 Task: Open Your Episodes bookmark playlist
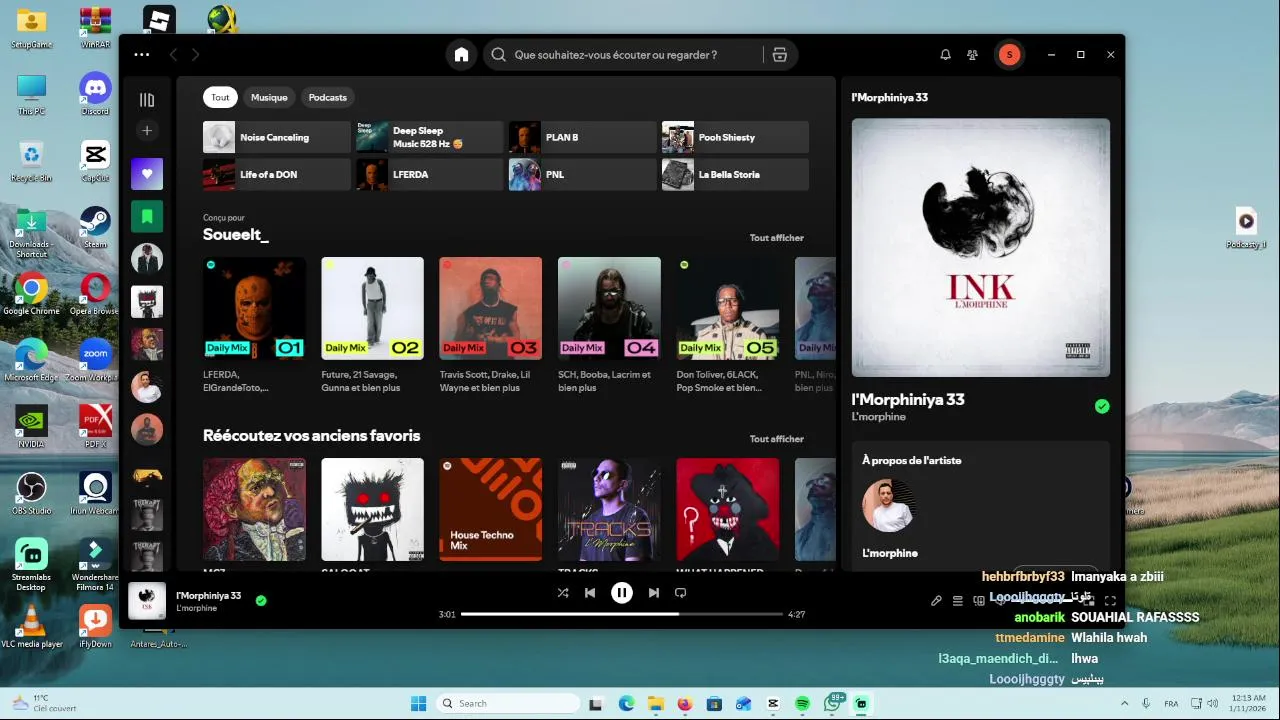click(x=147, y=216)
